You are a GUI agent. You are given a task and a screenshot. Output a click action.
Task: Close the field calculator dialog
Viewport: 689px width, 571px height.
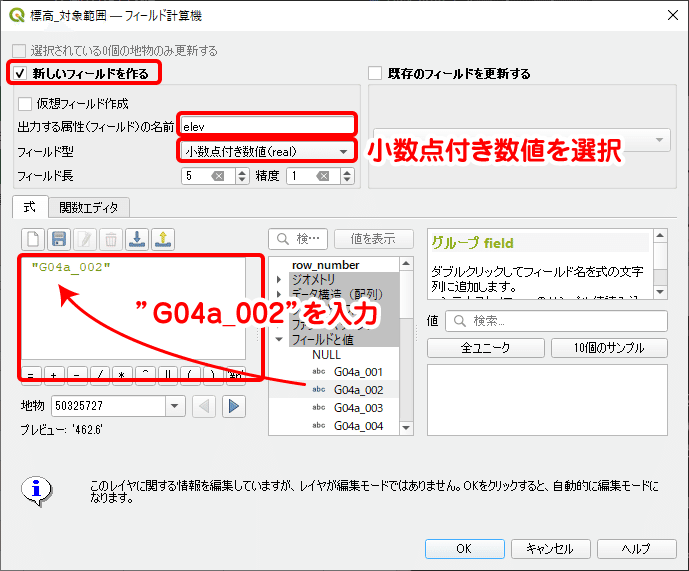(672, 15)
